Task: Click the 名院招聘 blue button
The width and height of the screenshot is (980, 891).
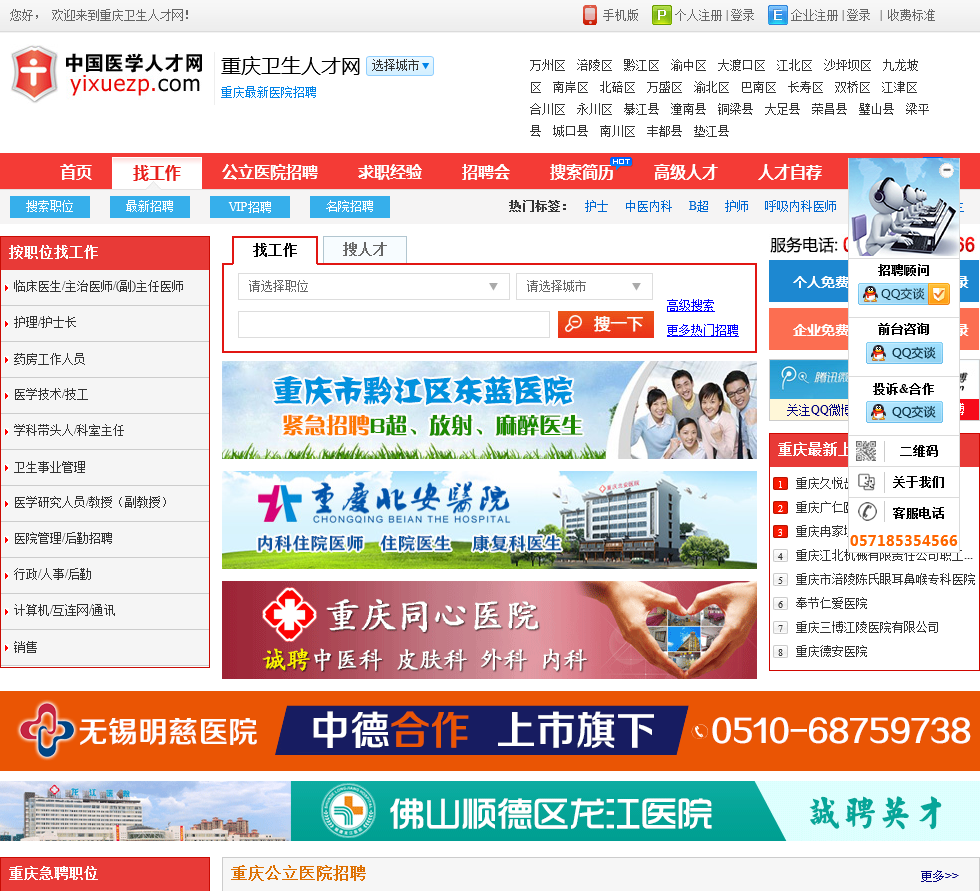Action: pyautogui.click(x=350, y=207)
